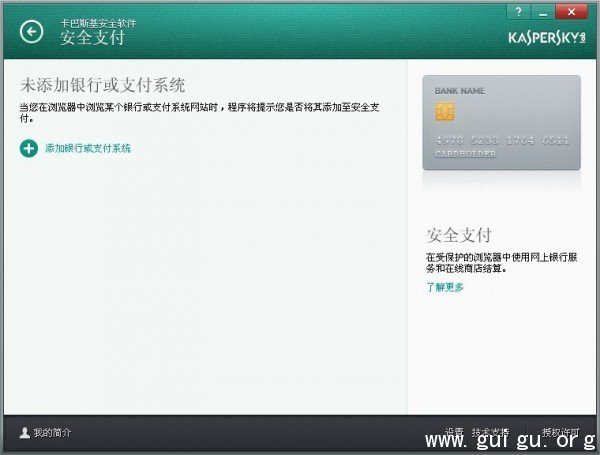The image size is (600, 455).
Task: Open the 了解更多 link
Action: pyautogui.click(x=445, y=287)
